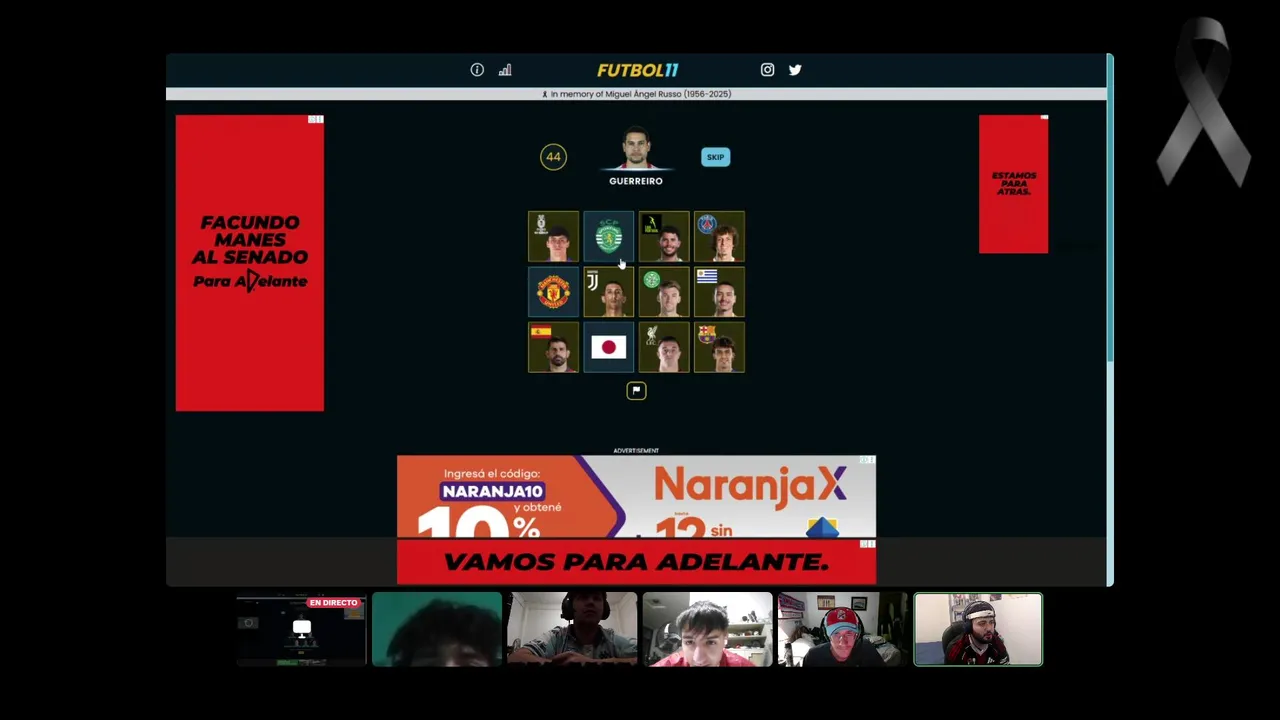This screenshot has height=720, width=1280.
Task: Select the first tile in top row
Action: pos(553,236)
